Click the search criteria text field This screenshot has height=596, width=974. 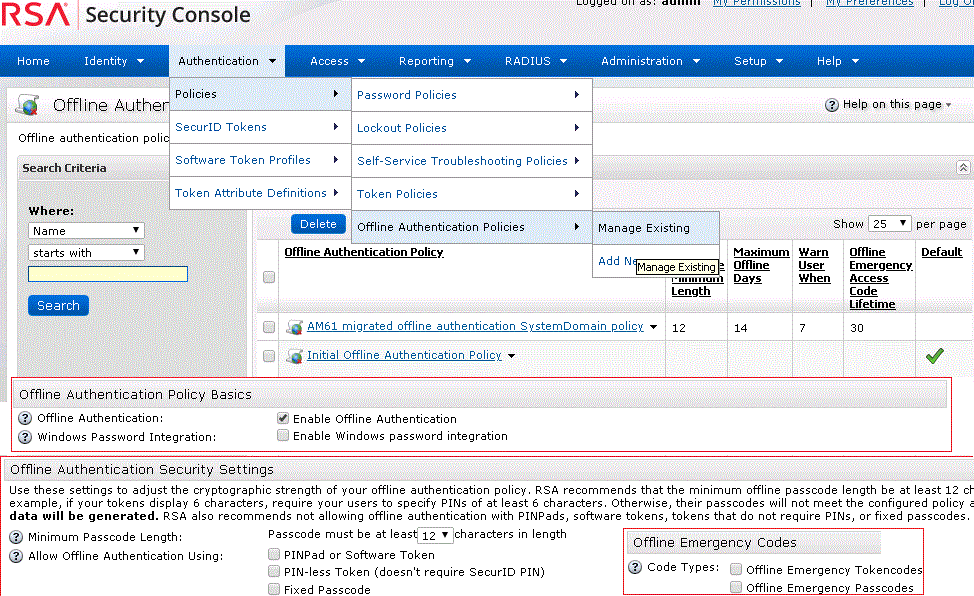pos(108,274)
